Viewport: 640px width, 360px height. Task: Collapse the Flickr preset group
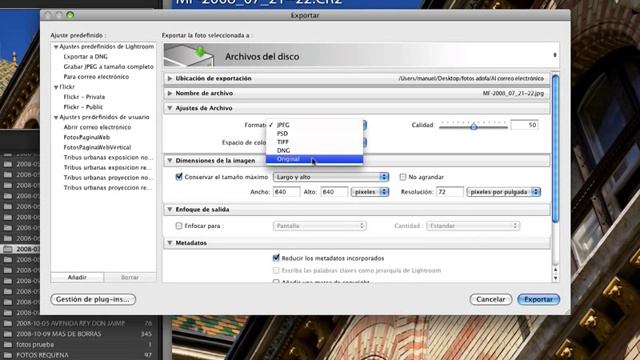56,87
